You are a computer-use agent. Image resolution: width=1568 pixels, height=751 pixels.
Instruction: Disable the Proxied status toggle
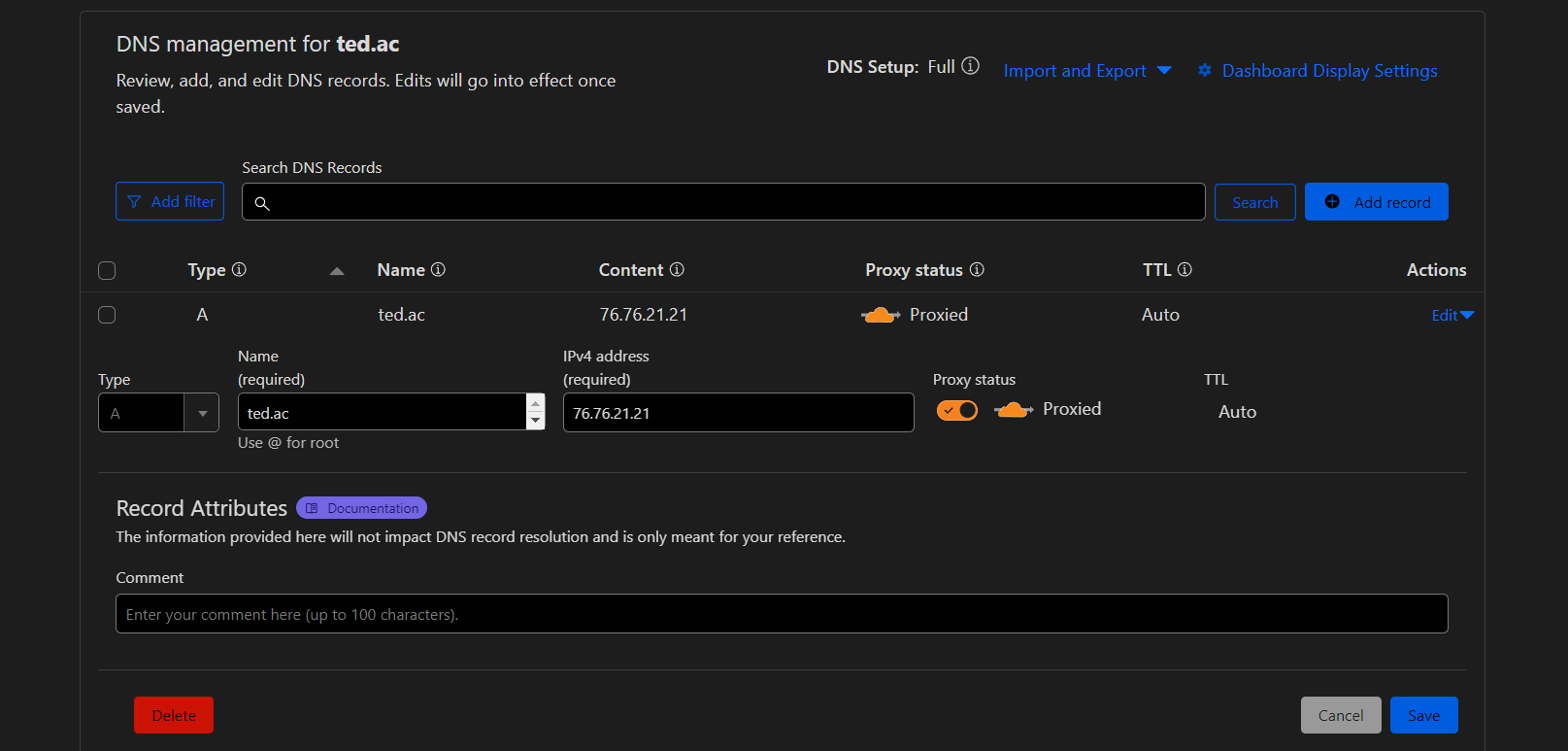[957, 410]
